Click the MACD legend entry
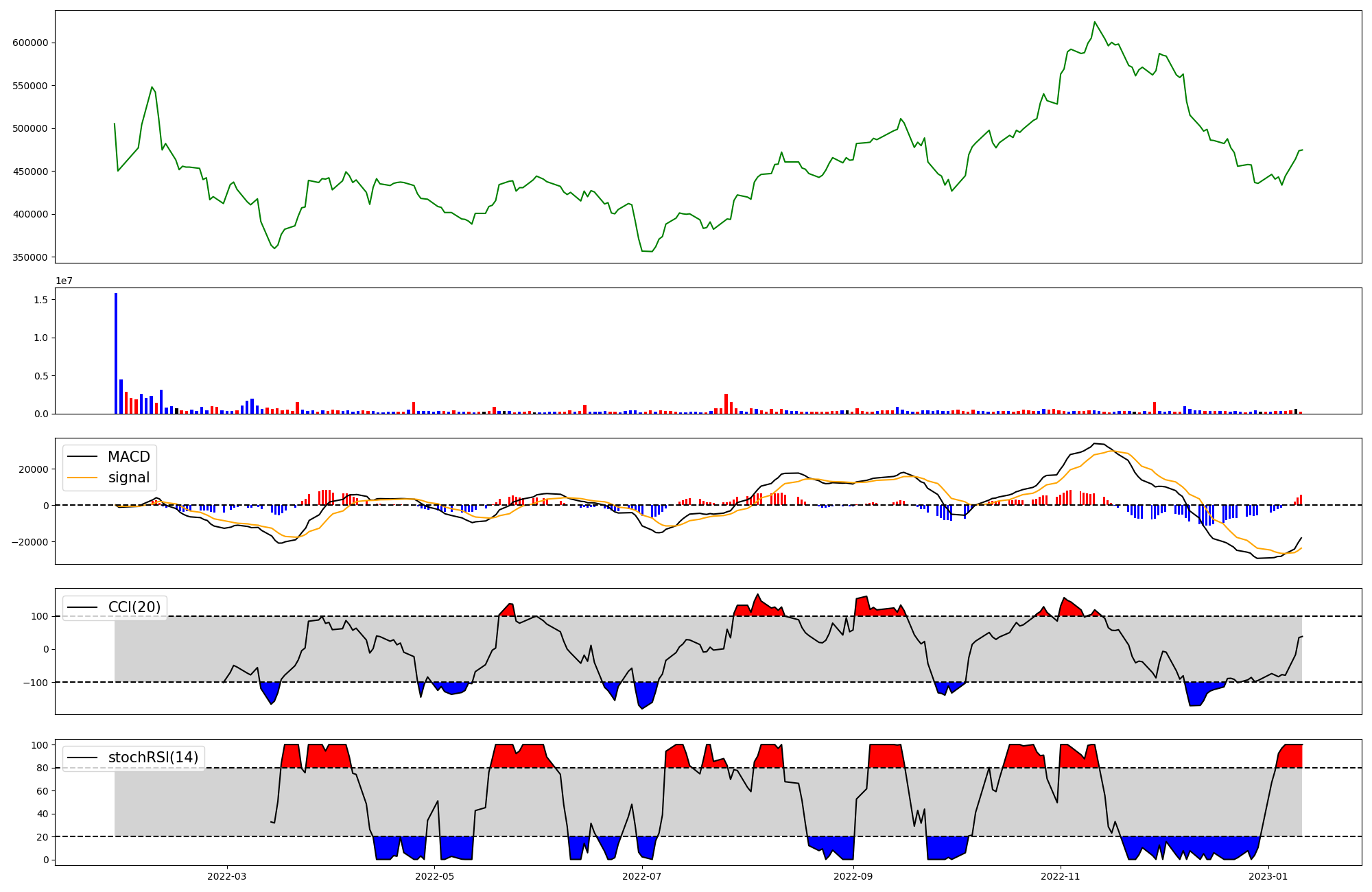This screenshot has height=892, width=1372. click(x=128, y=457)
